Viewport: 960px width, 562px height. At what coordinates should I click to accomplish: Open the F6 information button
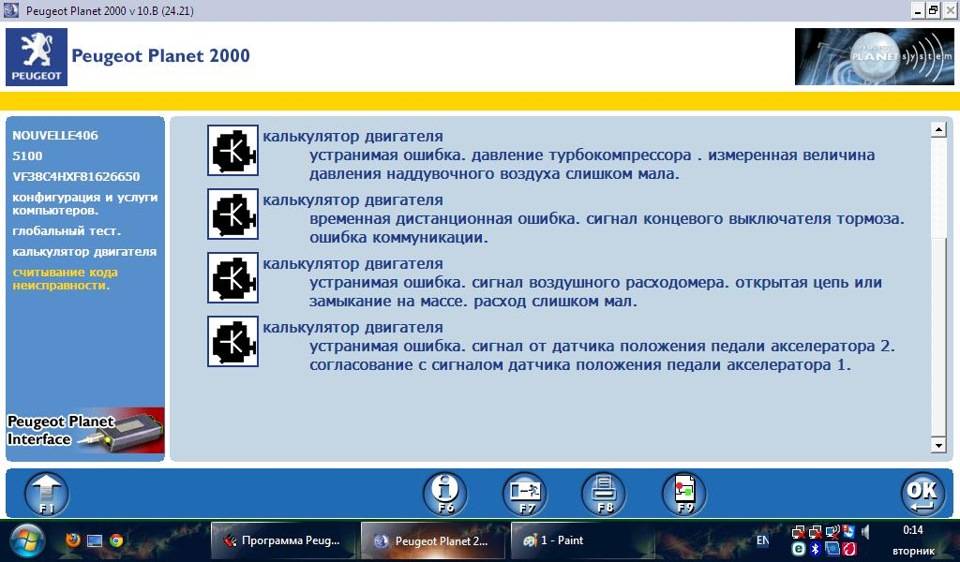click(x=445, y=493)
